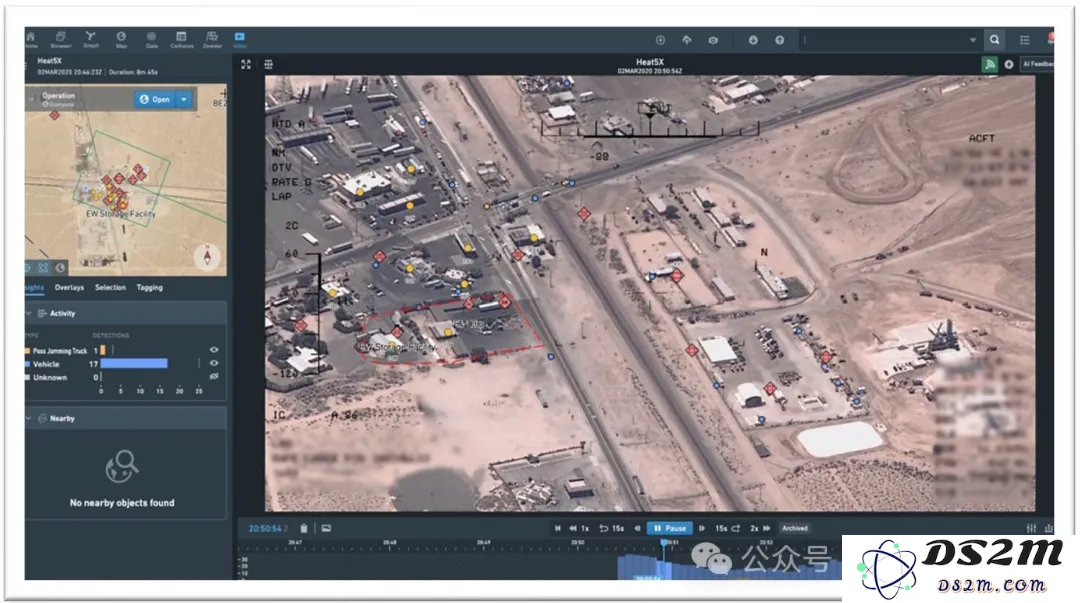Click the circled down-arrow download icon

coord(753,40)
